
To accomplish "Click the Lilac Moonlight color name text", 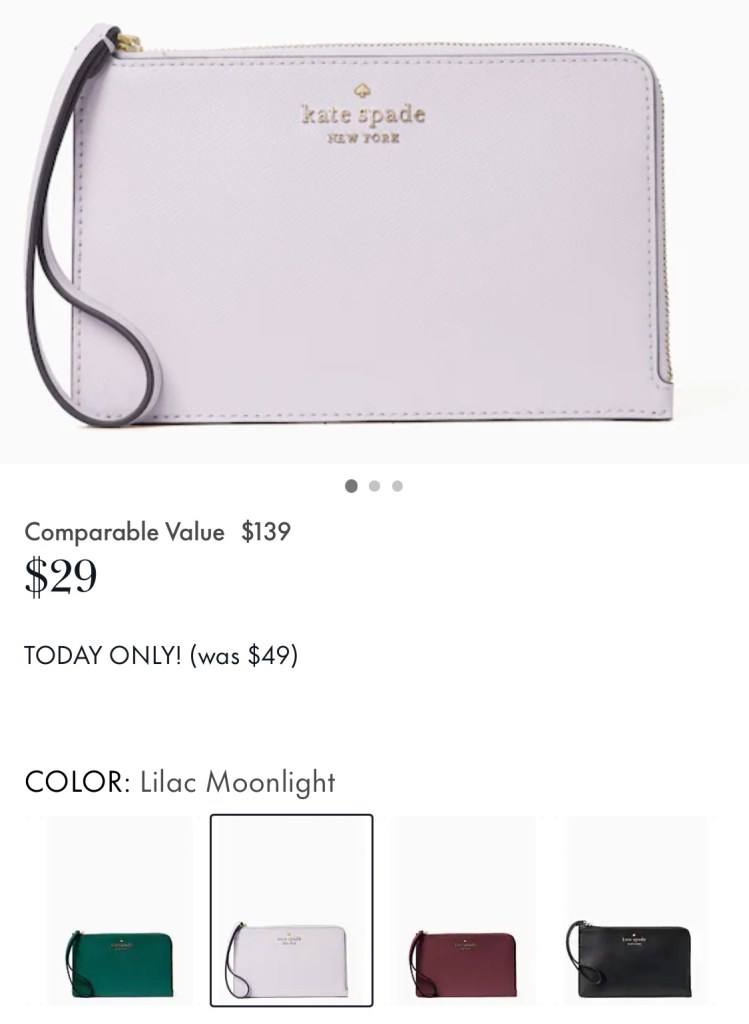I will tap(238, 782).
